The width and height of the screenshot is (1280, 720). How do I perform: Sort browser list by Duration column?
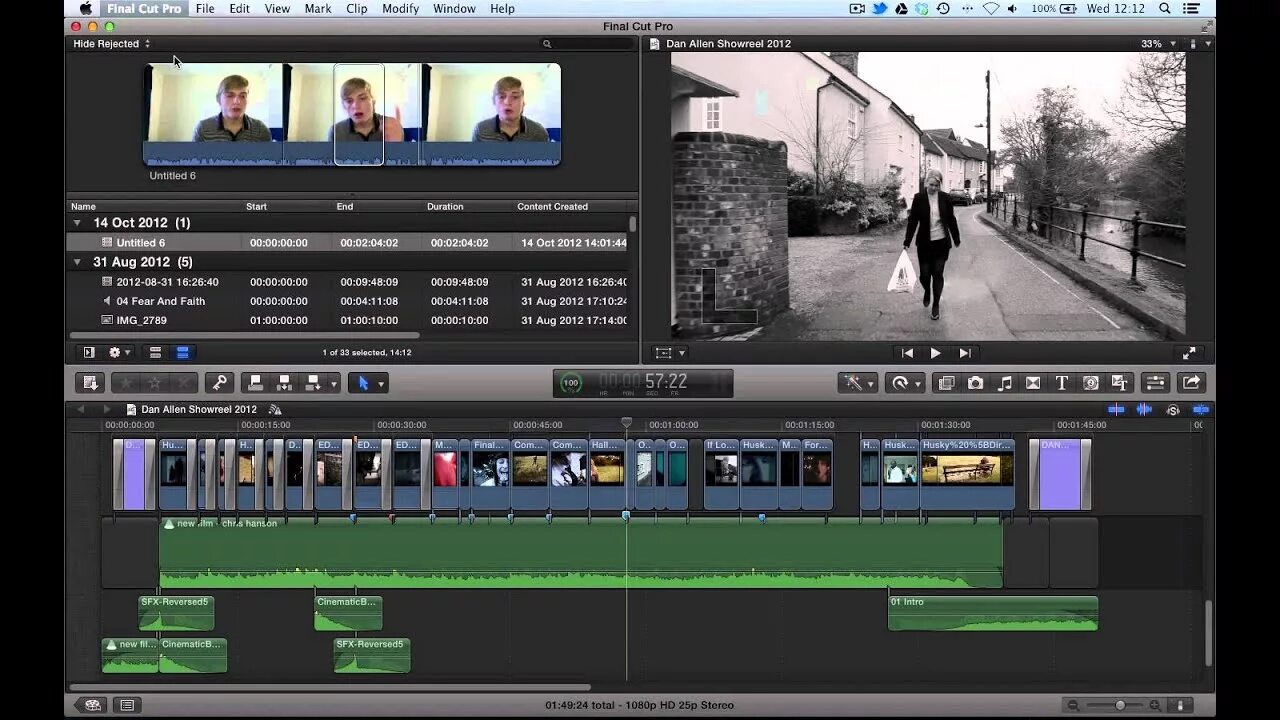[x=445, y=207]
